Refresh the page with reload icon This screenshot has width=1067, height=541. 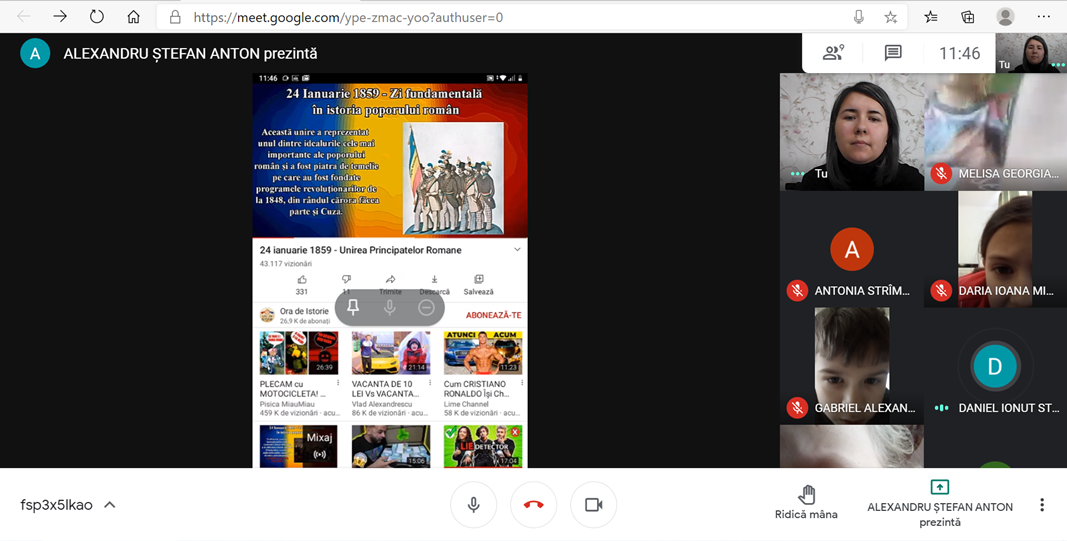click(96, 17)
